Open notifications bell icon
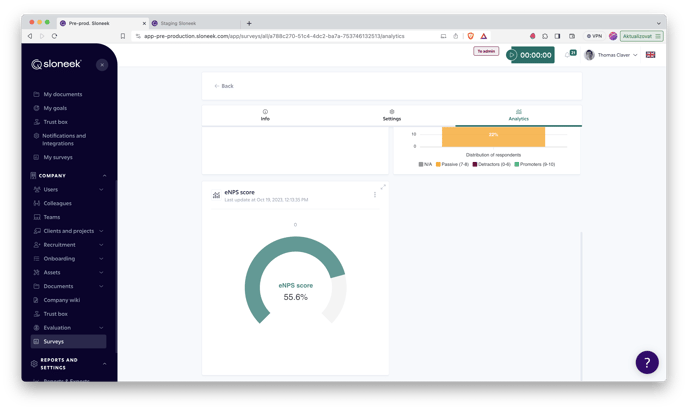This screenshot has height=410, width=688. (x=568, y=55)
